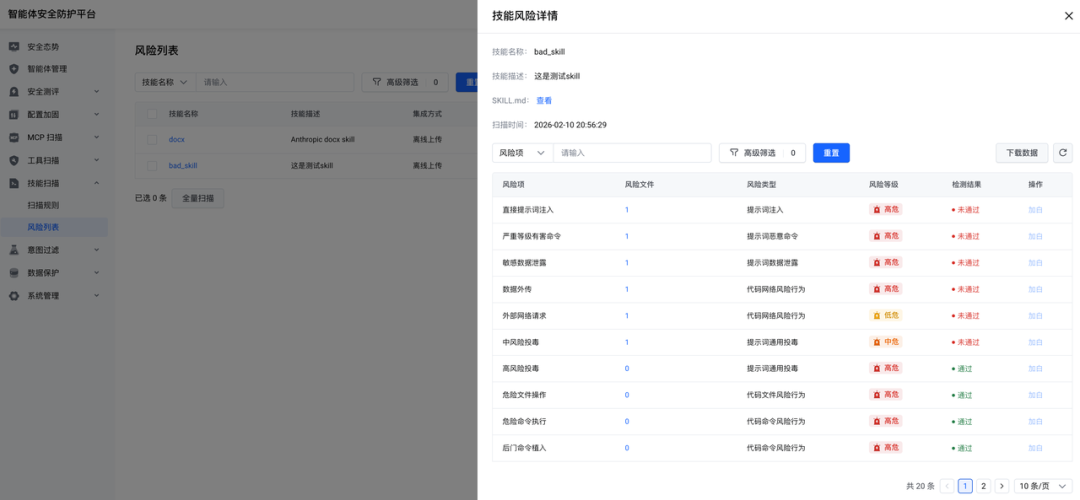Click 高级筛选 in the detail panel
The height and width of the screenshot is (500, 1080).
coord(762,153)
